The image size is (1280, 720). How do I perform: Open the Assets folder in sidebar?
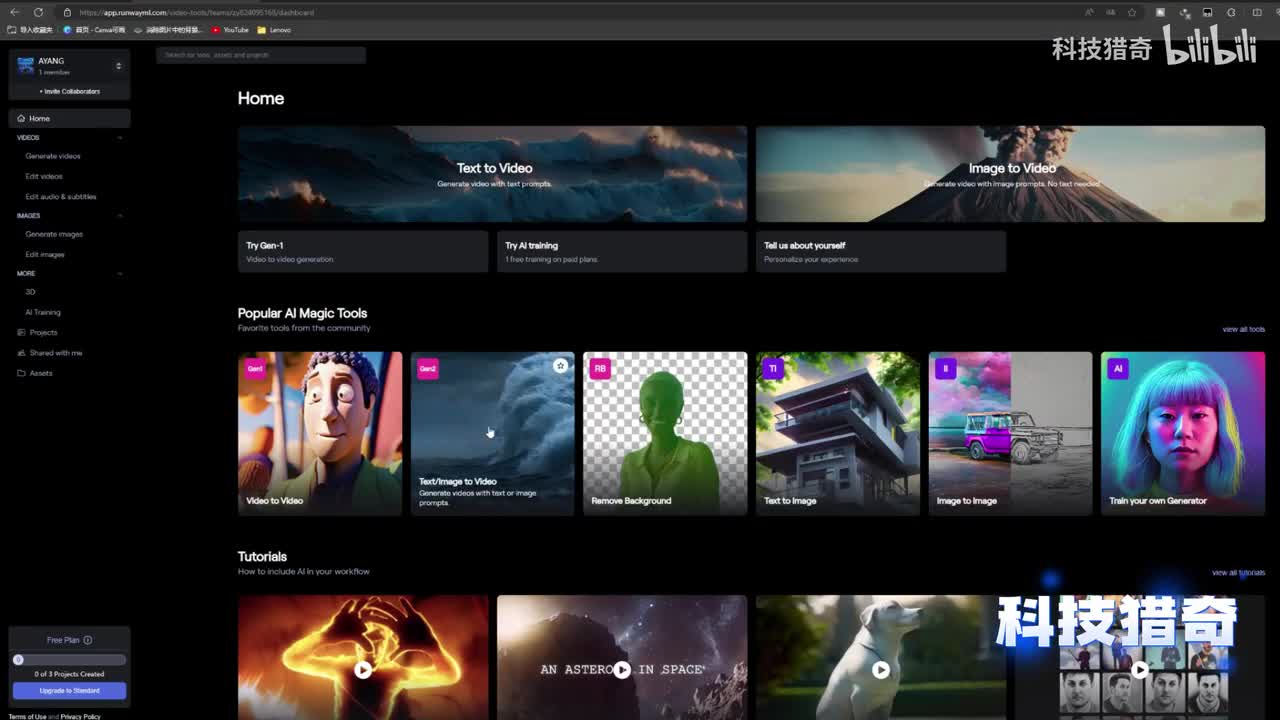(40, 373)
